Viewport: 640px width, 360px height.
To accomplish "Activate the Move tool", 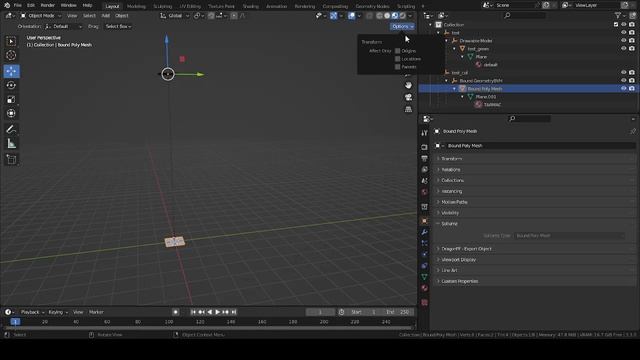I will tap(11, 71).
